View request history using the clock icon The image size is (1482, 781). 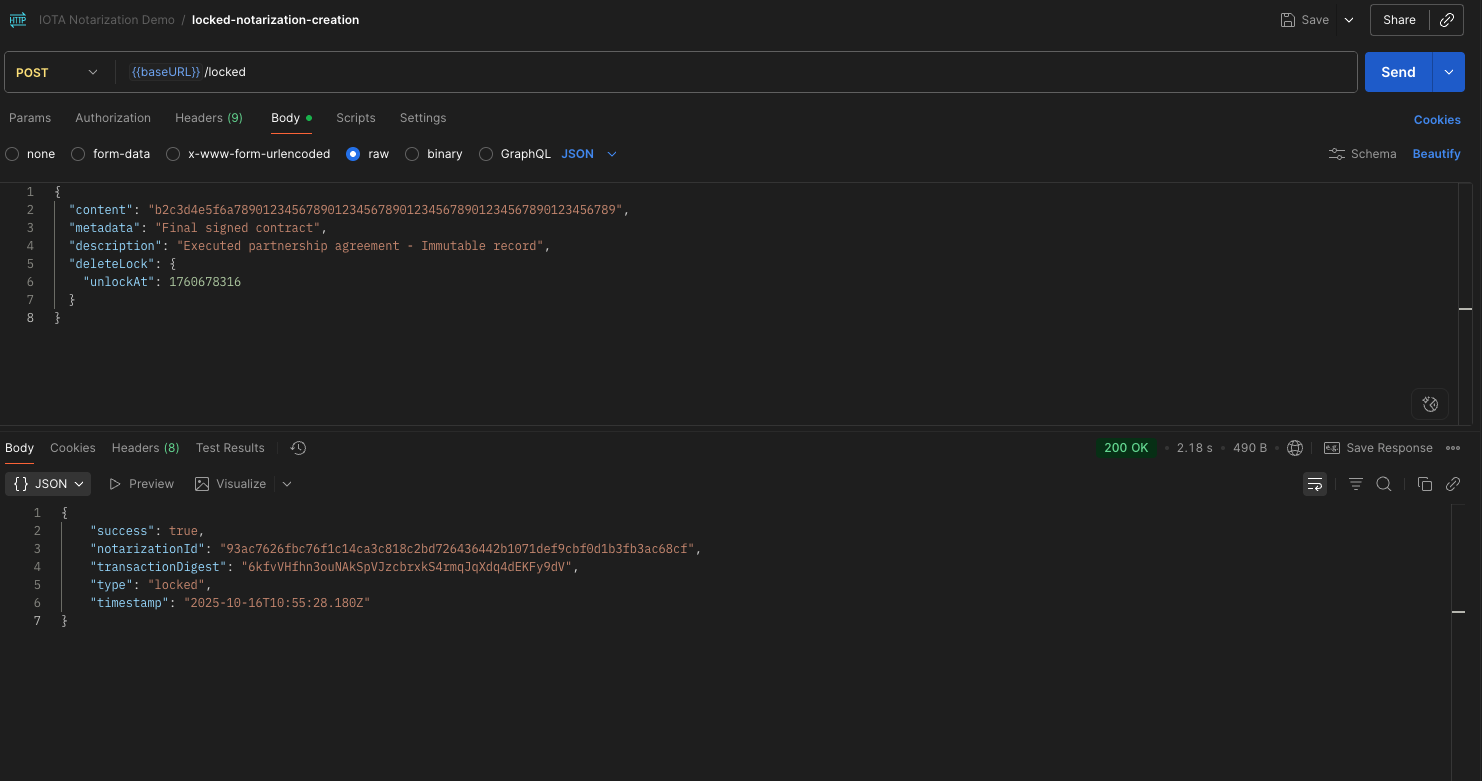[297, 447]
